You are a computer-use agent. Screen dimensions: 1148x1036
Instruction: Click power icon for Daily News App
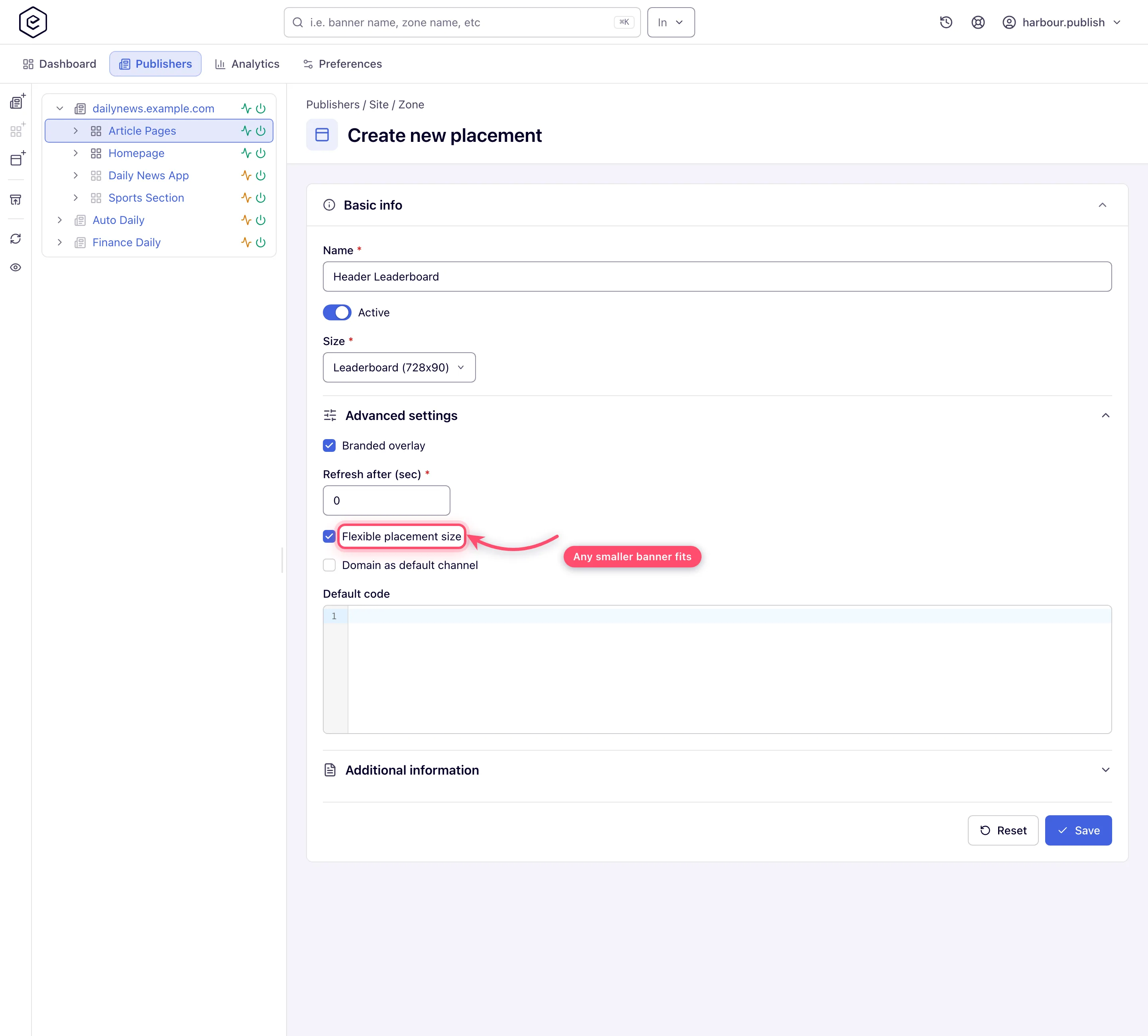(x=261, y=175)
